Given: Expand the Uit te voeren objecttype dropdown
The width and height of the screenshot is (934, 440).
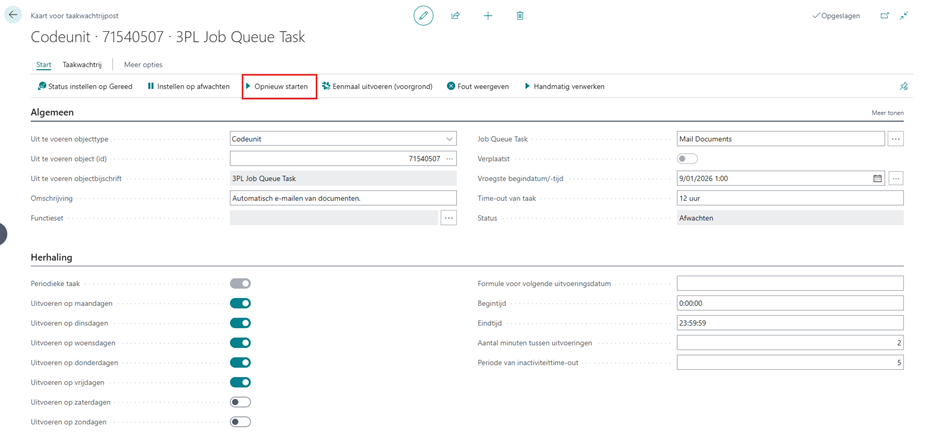Looking at the screenshot, I should [449, 139].
